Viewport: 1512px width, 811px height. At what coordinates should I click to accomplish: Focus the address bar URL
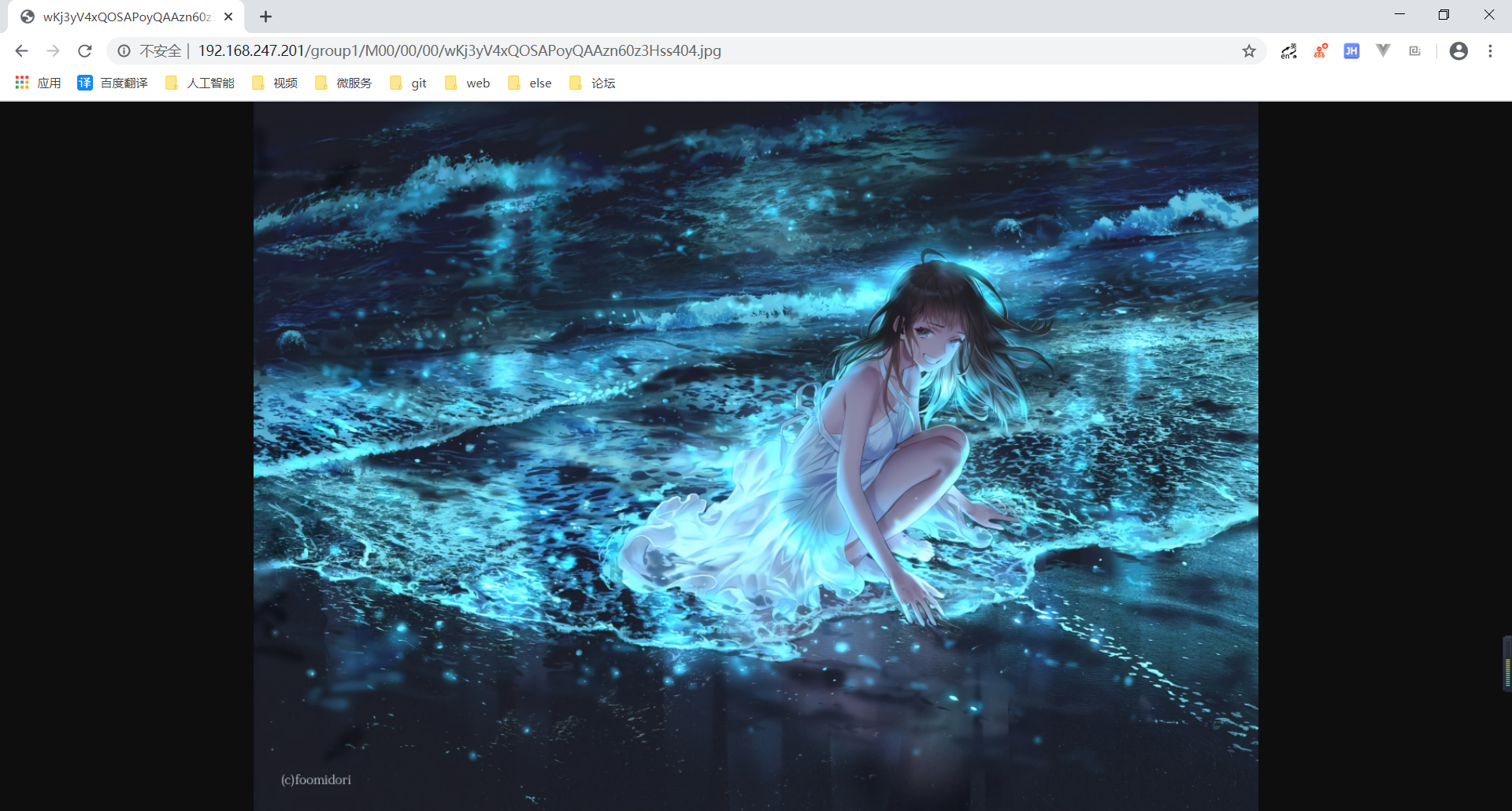click(x=459, y=51)
